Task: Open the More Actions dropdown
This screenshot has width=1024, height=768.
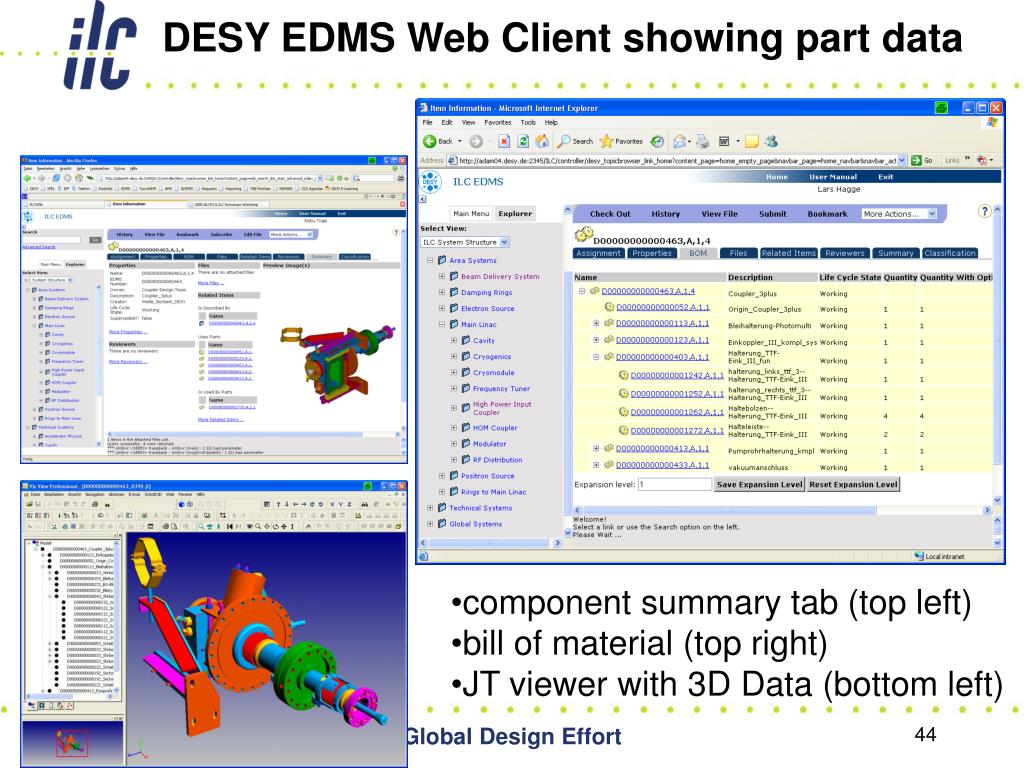Action: (x=932, y=214)
